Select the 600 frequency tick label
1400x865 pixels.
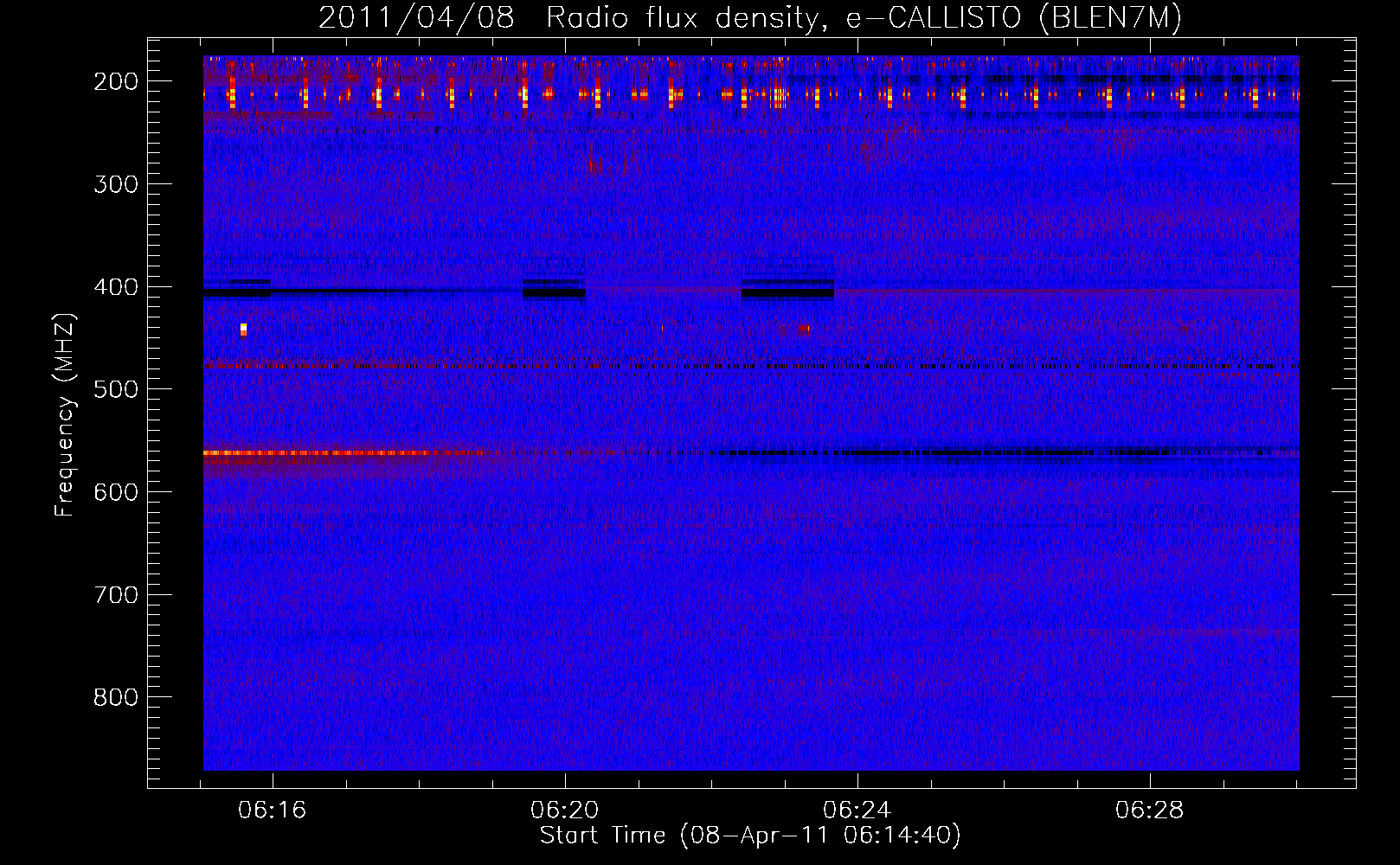(116, 492)
